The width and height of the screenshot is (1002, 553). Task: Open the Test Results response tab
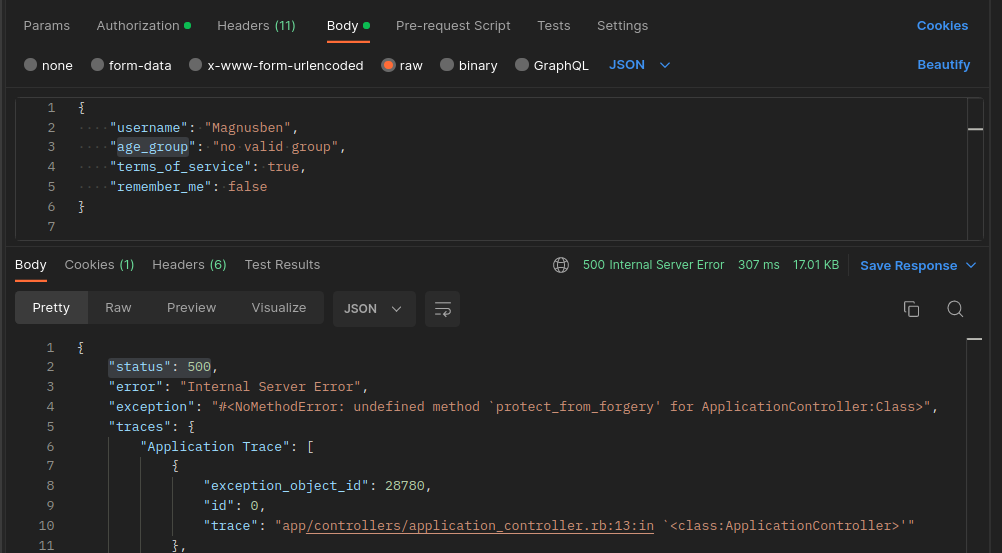click(282, 265)
